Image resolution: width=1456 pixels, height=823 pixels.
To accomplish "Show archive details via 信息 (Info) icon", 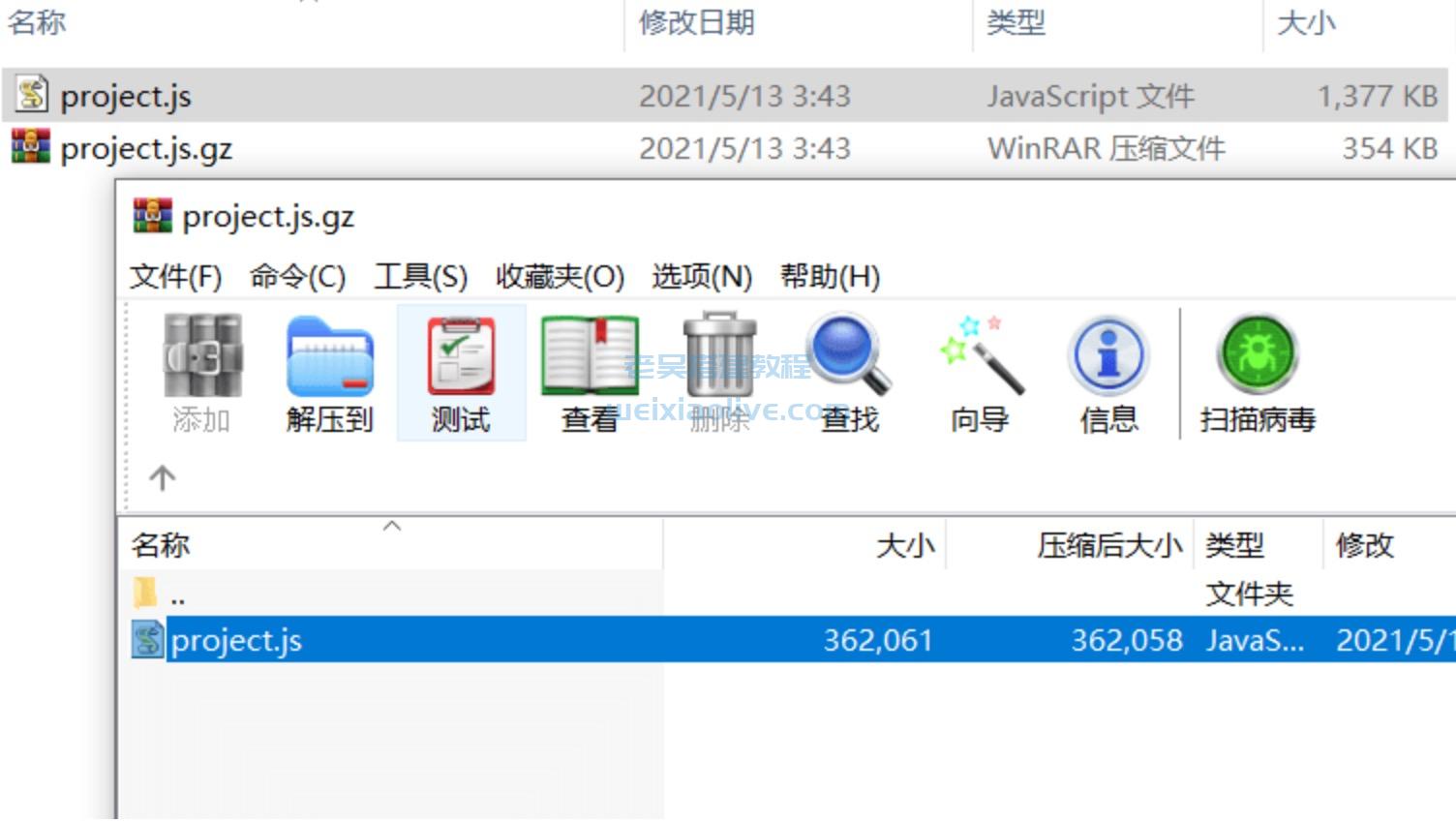I will pos(1107,368).
